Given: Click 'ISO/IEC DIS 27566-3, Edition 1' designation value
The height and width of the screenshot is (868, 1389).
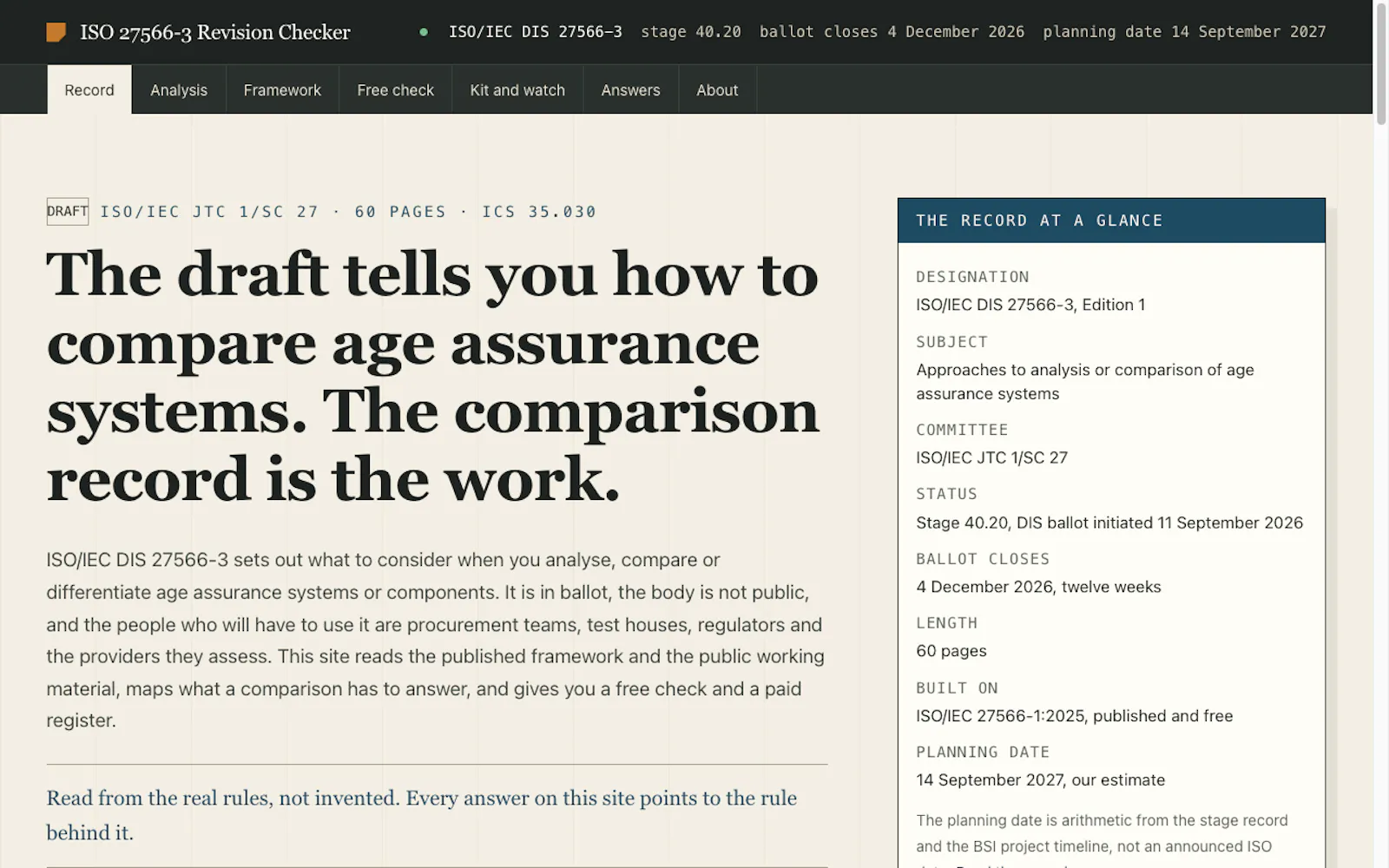Looking at the screenshot, I should (1030, 305).
